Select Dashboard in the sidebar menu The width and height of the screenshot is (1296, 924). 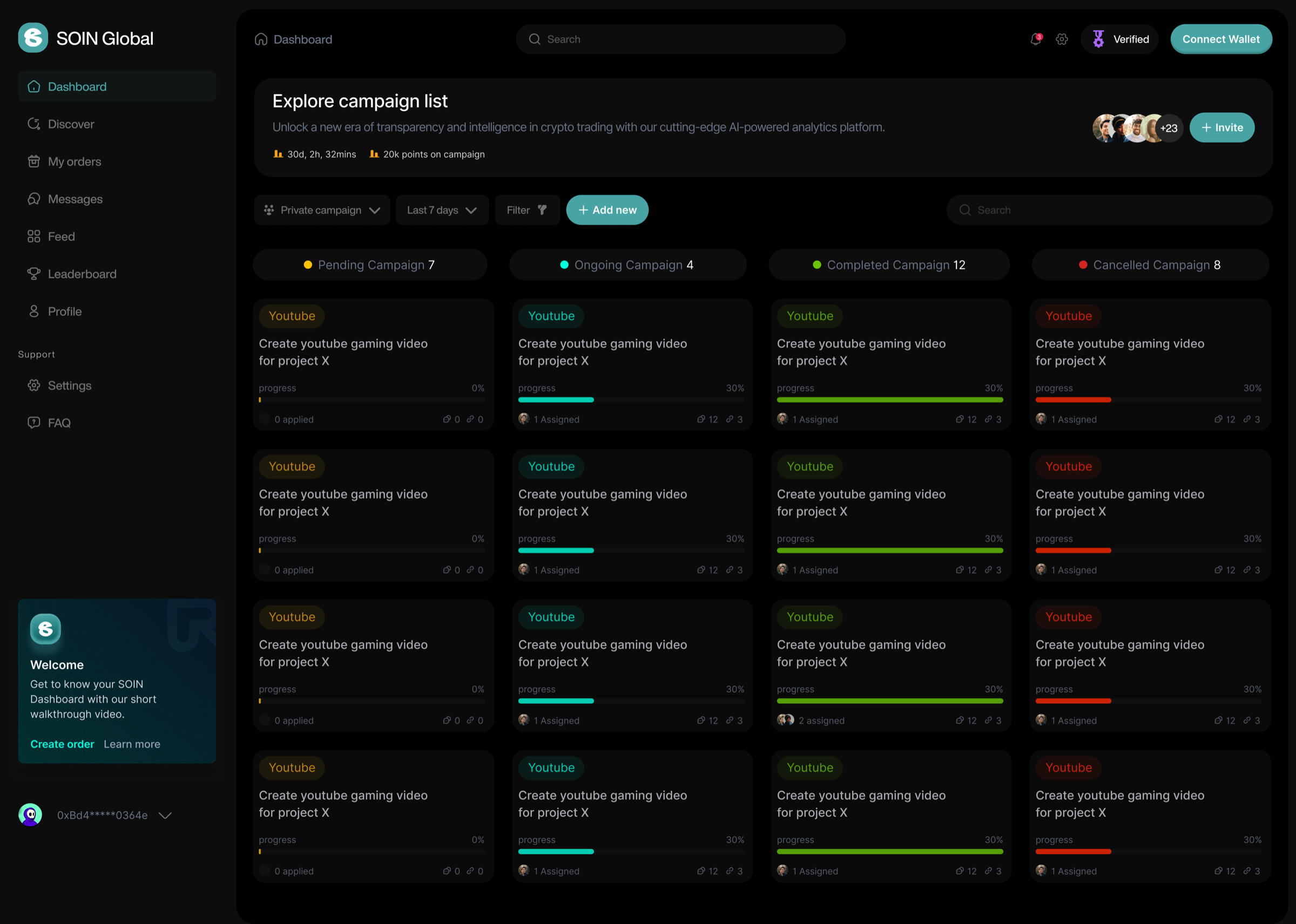point(117,86)
